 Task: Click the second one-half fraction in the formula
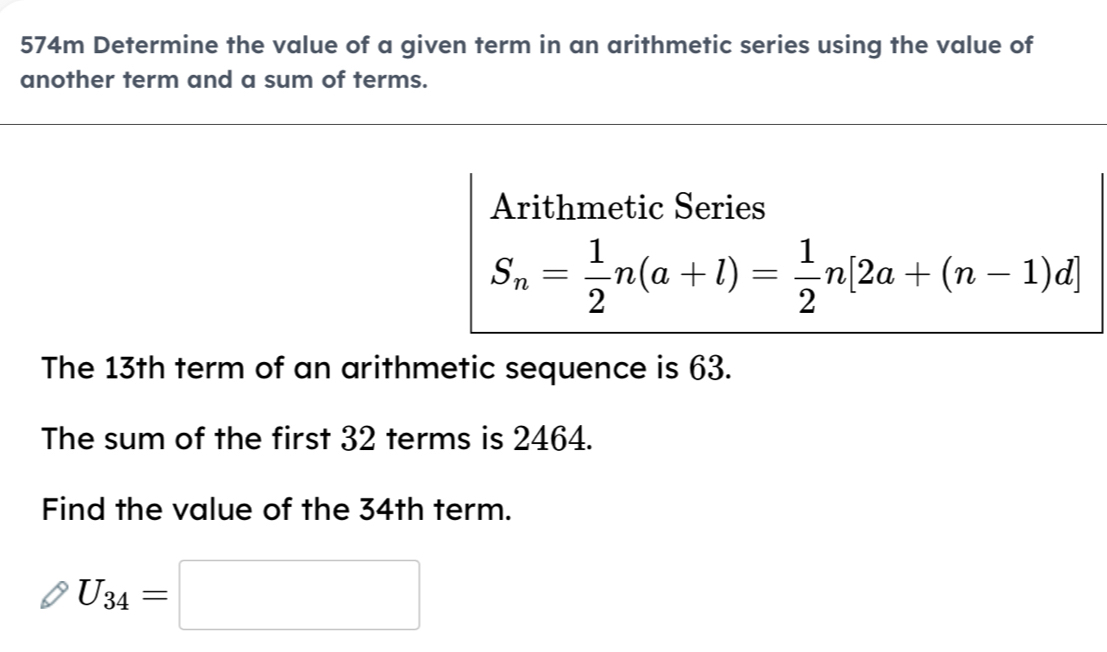[x=806, y=269]
